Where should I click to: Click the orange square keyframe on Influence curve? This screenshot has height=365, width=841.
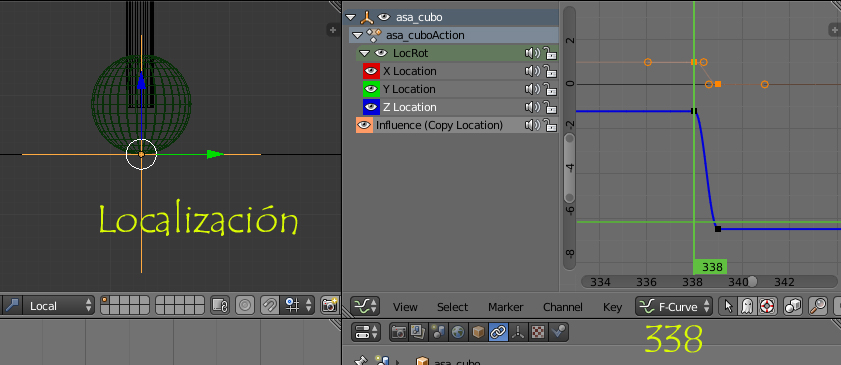[718, 84]
